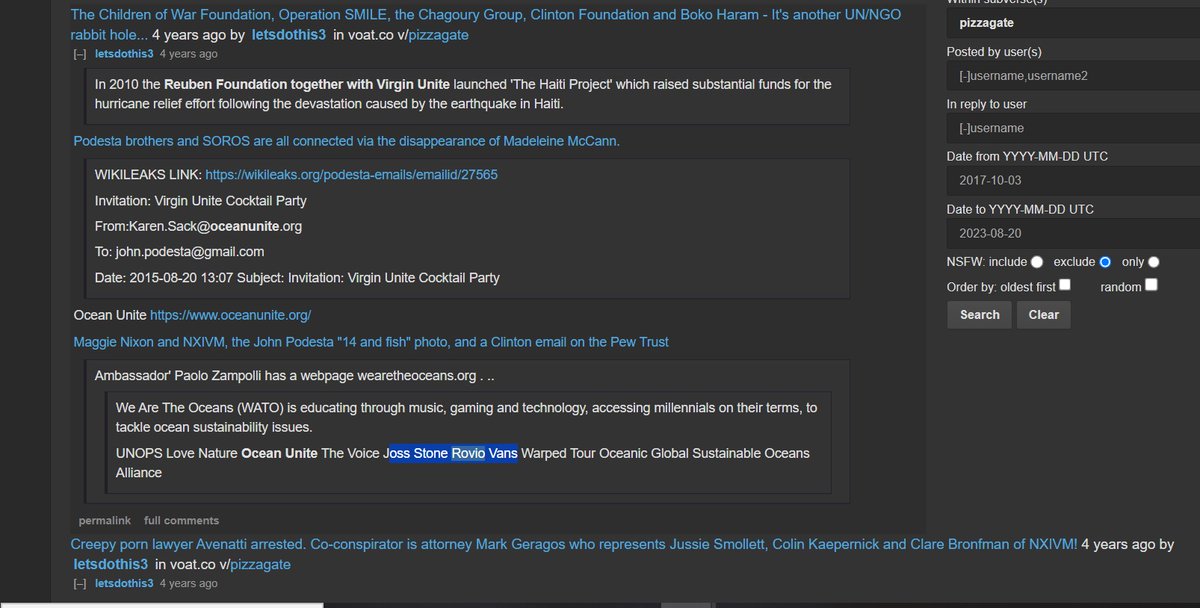The width and height of the screenshot is (1200, 608).
Task: Edit the Date to field 2023-08-20
Action: point(1073,233)
